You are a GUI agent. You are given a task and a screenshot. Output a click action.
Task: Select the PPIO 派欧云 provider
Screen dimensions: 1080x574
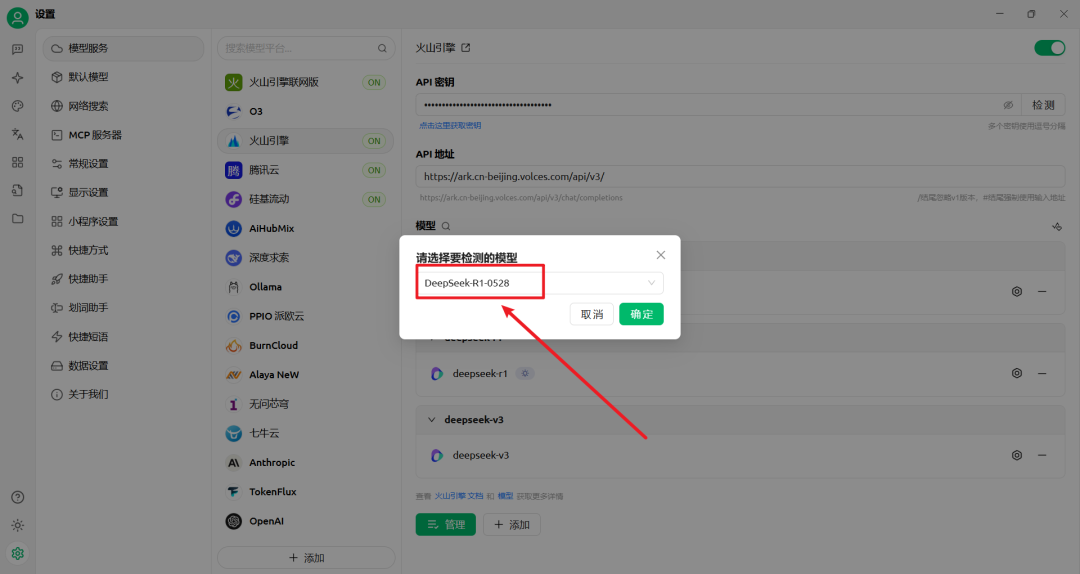305,316
